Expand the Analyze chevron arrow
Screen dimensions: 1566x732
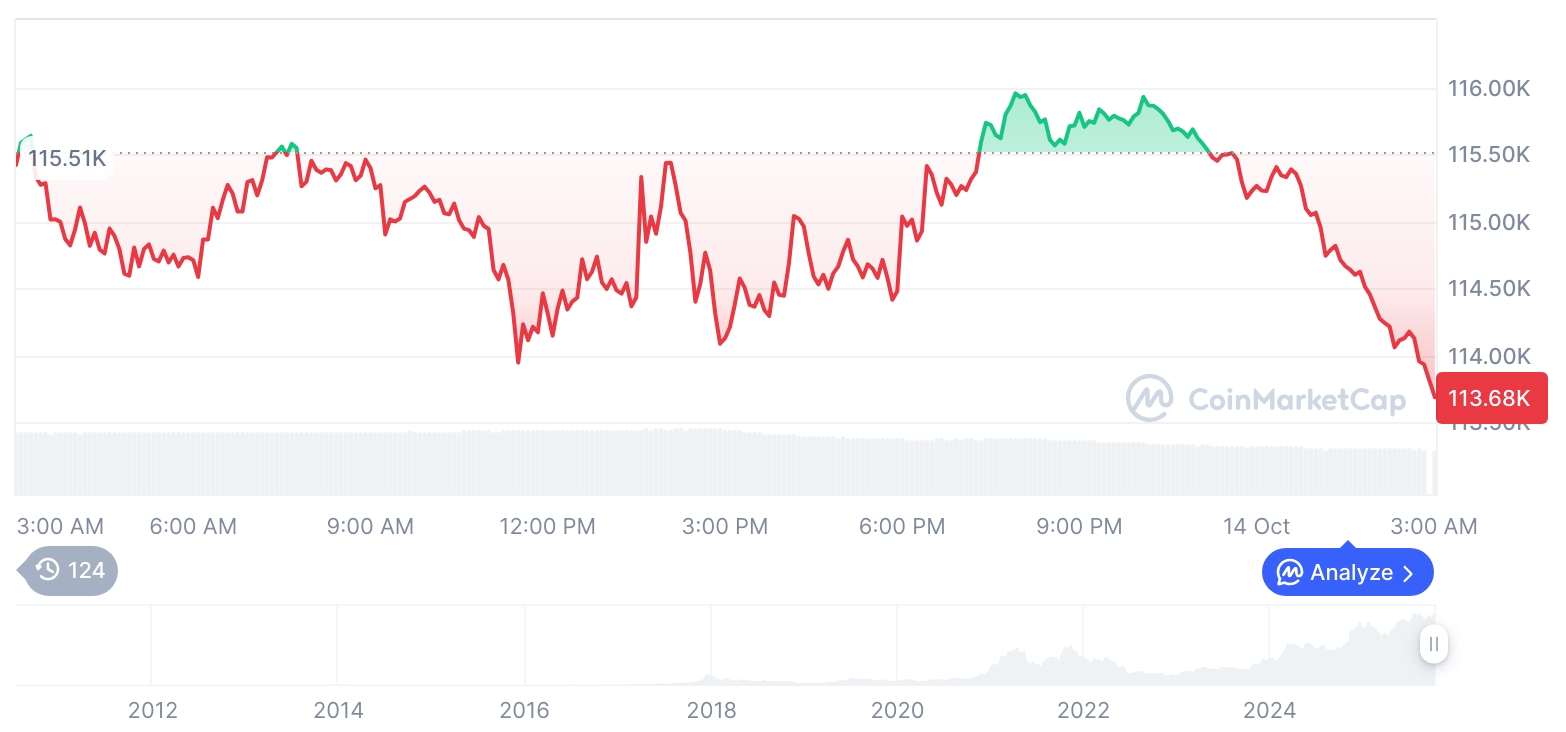[x=1408, y=573]
